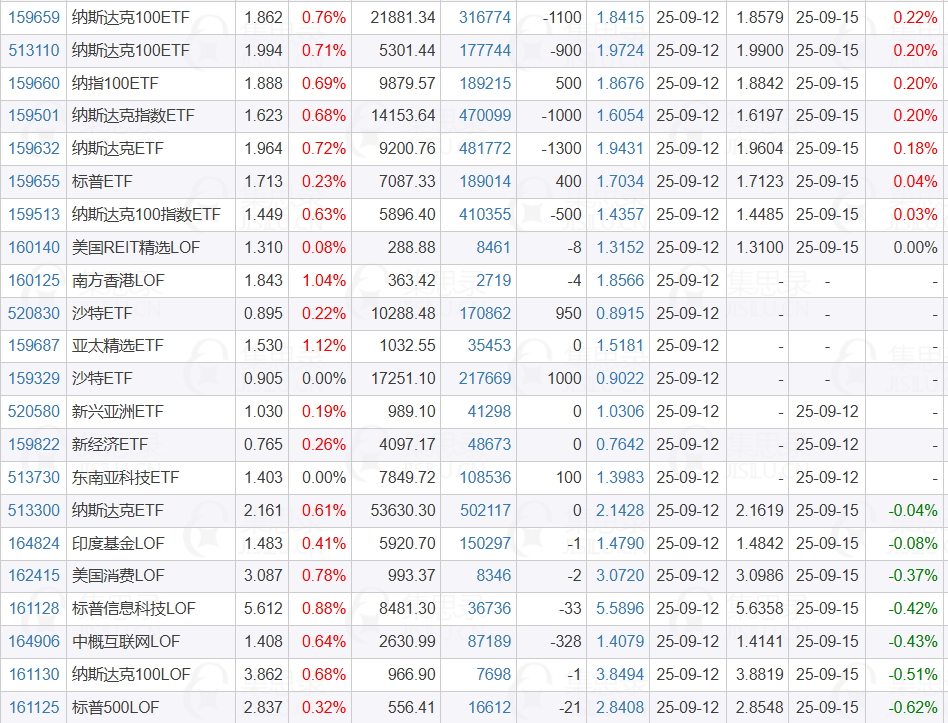Select fund name 亚太精选ETF
This screenshot has width=948, height=723.
pos(117,346)
